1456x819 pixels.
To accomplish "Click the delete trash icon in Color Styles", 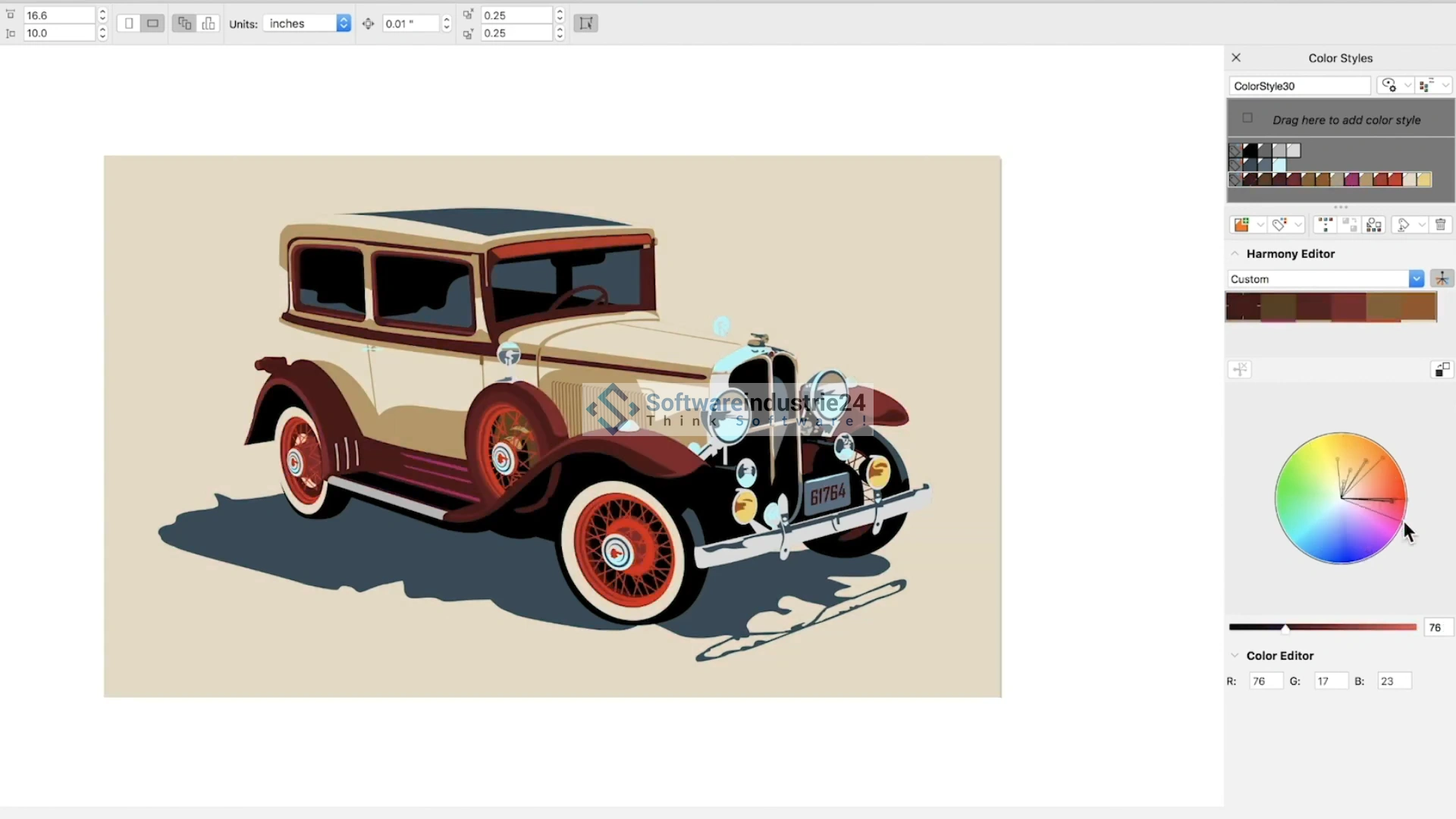I will (1440, 224).
